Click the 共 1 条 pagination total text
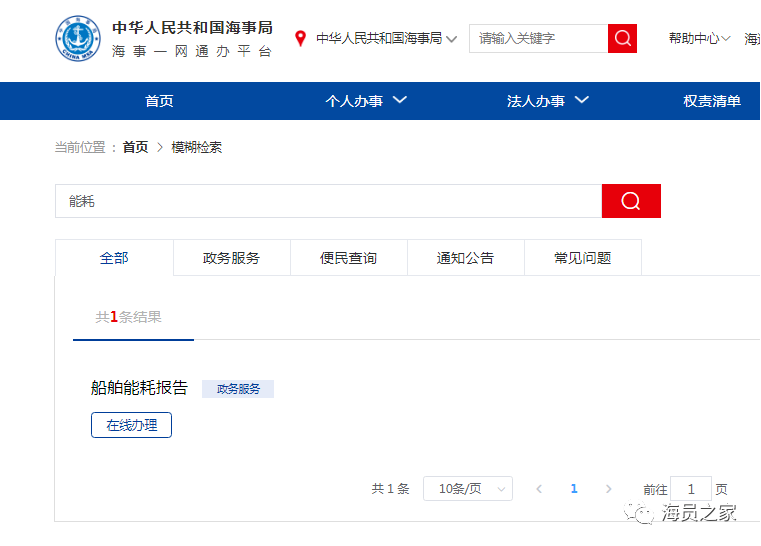 point(391,489)
